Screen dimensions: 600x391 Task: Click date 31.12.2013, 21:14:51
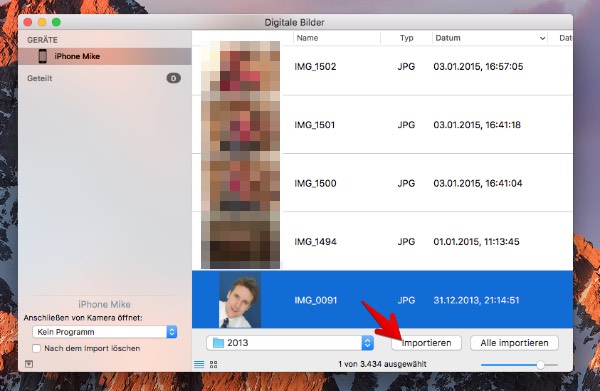pos(476,300)
